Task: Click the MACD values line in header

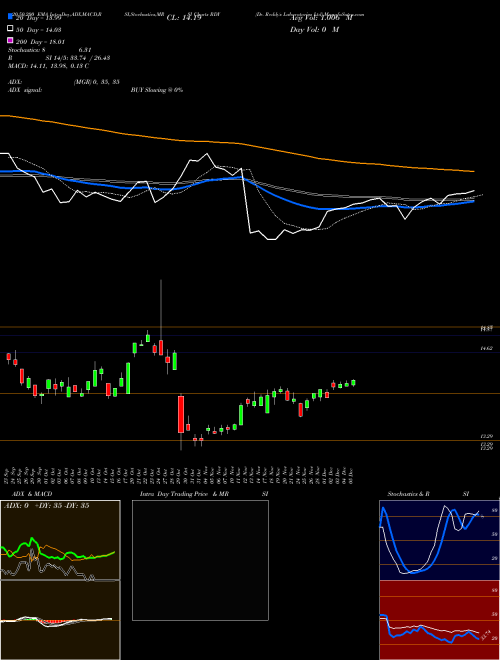Action: (x=48, y=66)
